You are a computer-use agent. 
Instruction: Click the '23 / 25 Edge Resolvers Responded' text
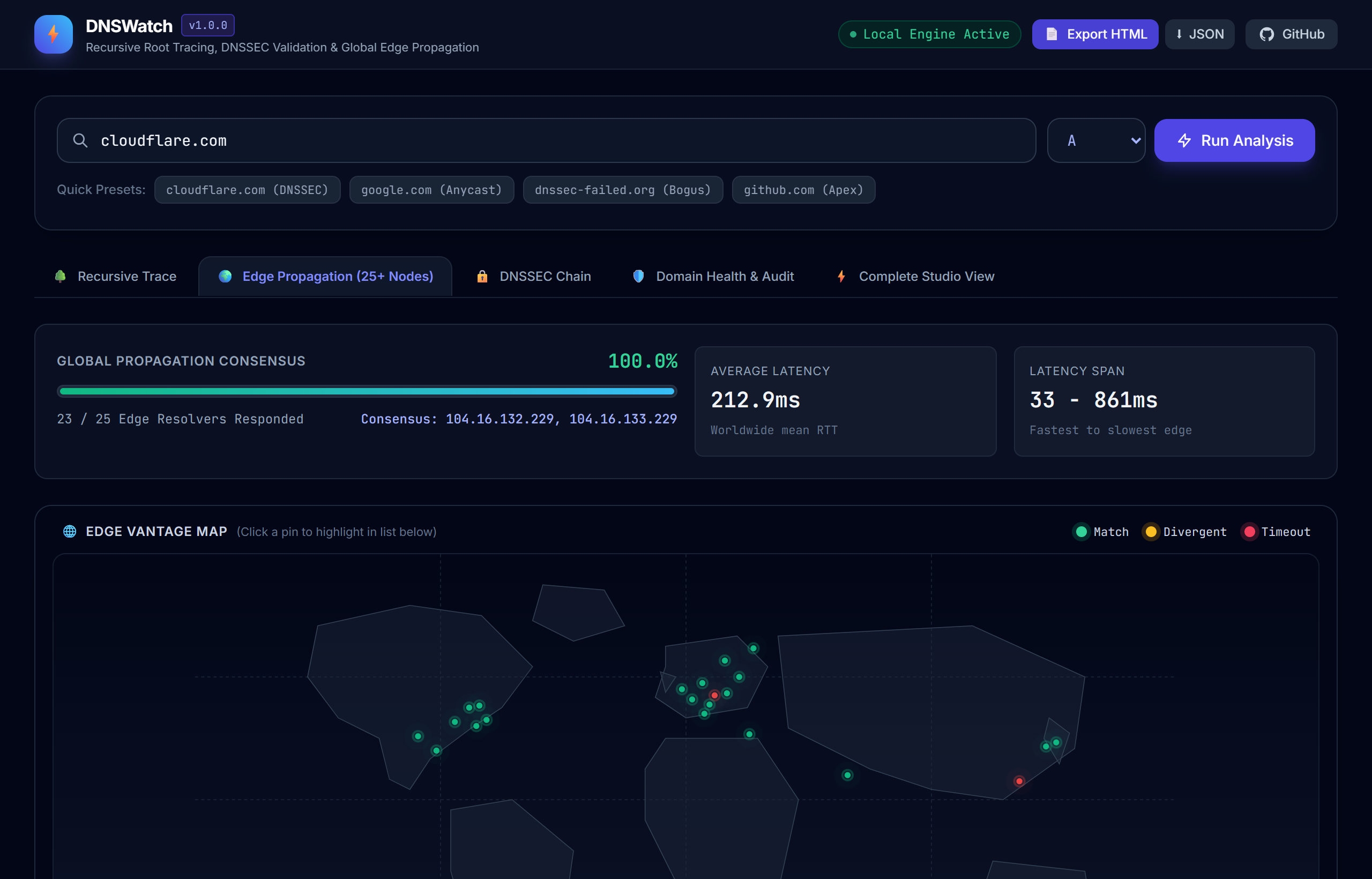pyautogui.click(x=181, y=419)
